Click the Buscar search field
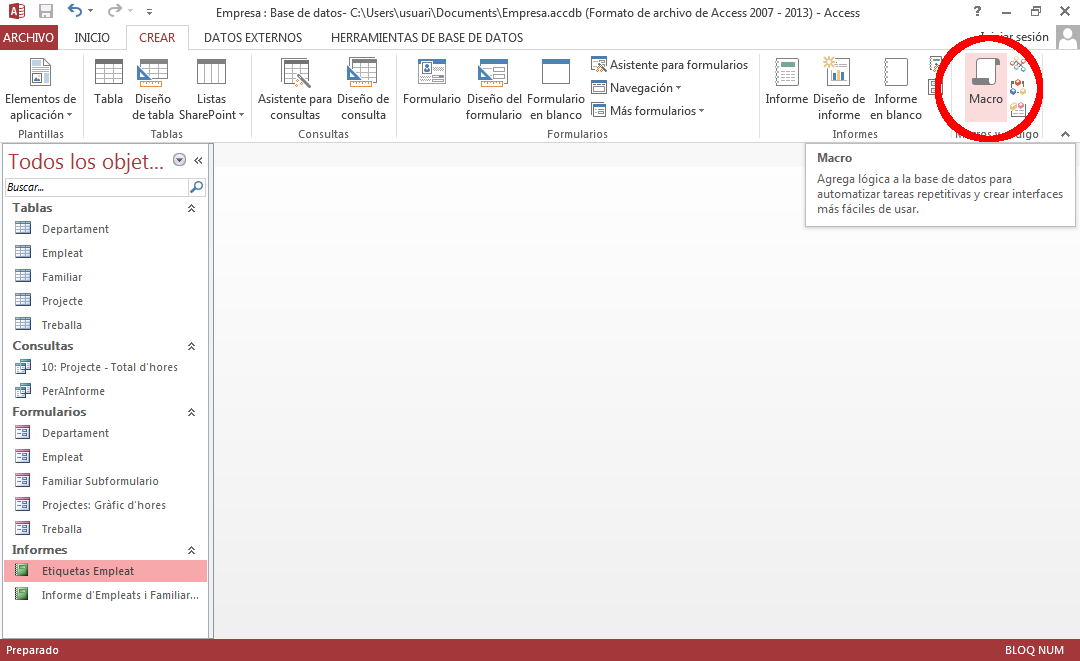The height and width of the screenshot is (661, 1080). 96,187
